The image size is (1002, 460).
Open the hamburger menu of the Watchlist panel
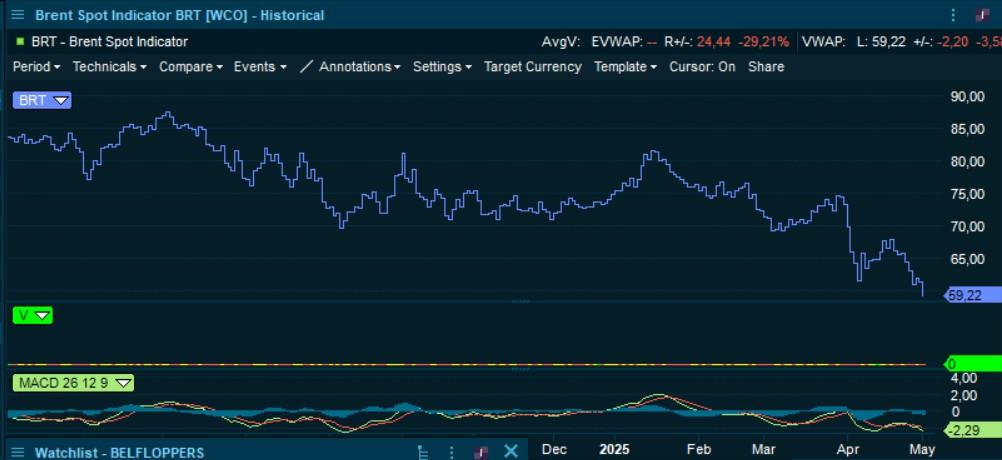pos(18,452)
